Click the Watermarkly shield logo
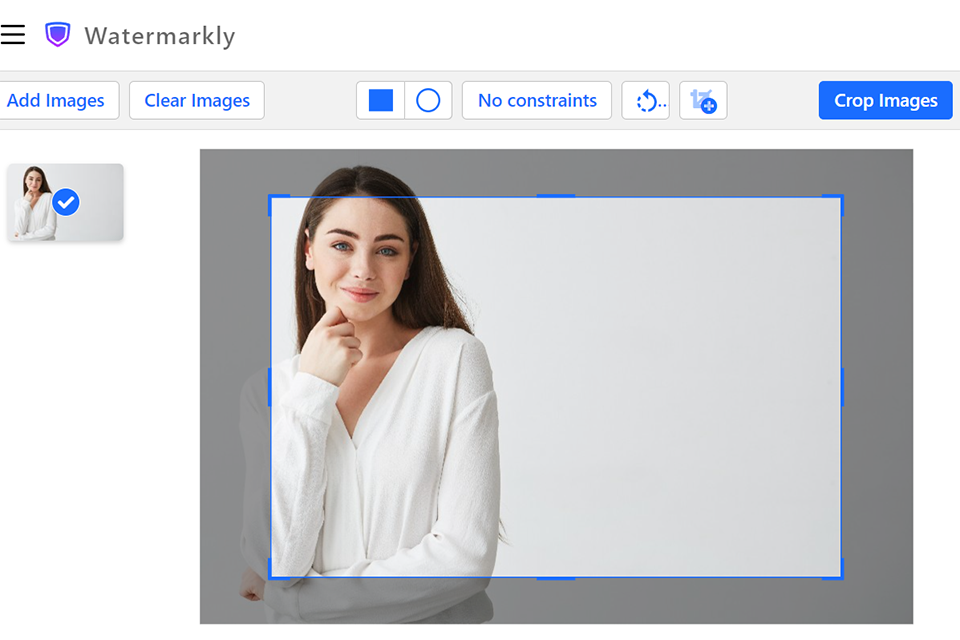 click(x=58, y=35)
